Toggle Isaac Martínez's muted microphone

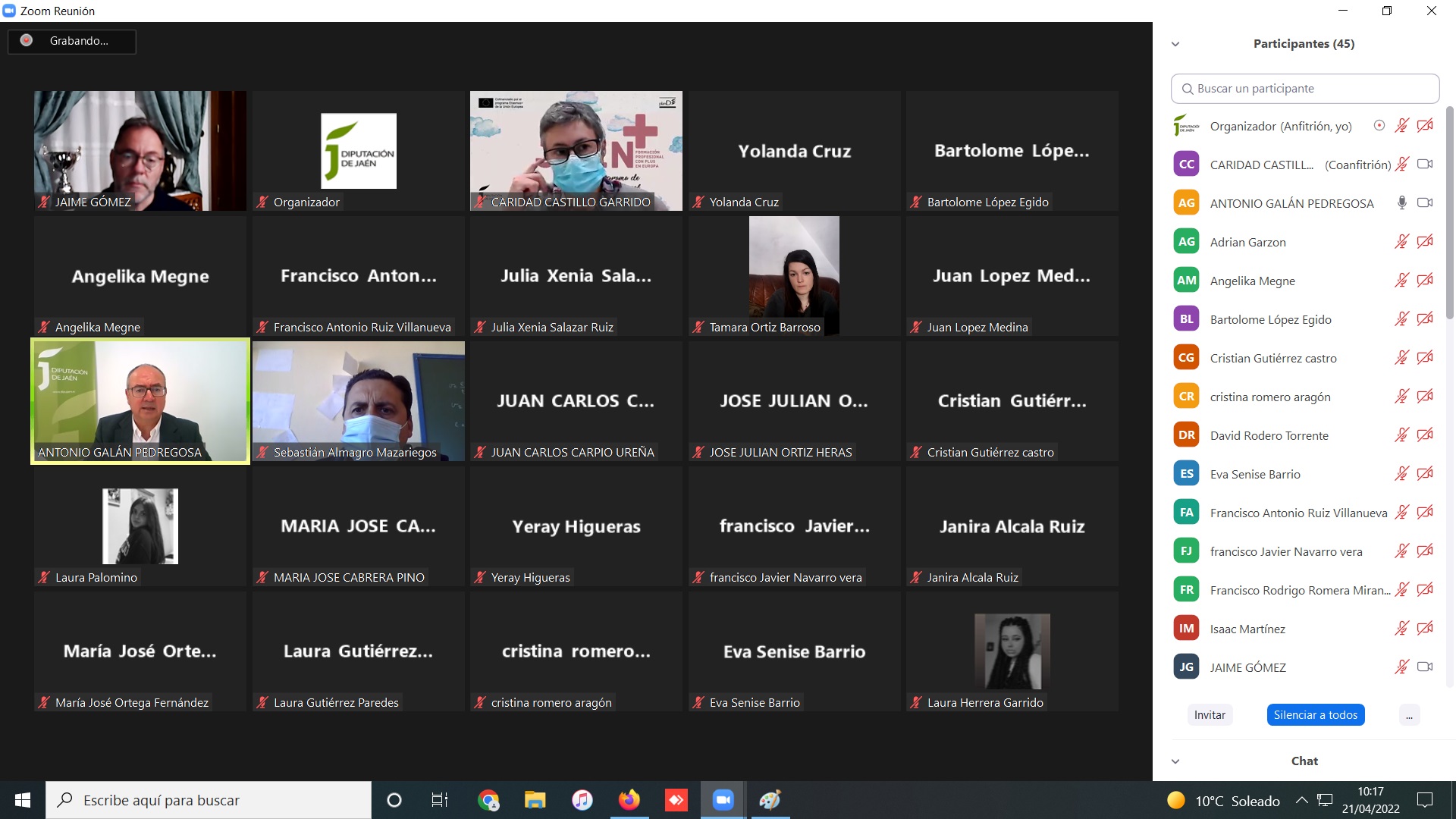point(1401,628)
